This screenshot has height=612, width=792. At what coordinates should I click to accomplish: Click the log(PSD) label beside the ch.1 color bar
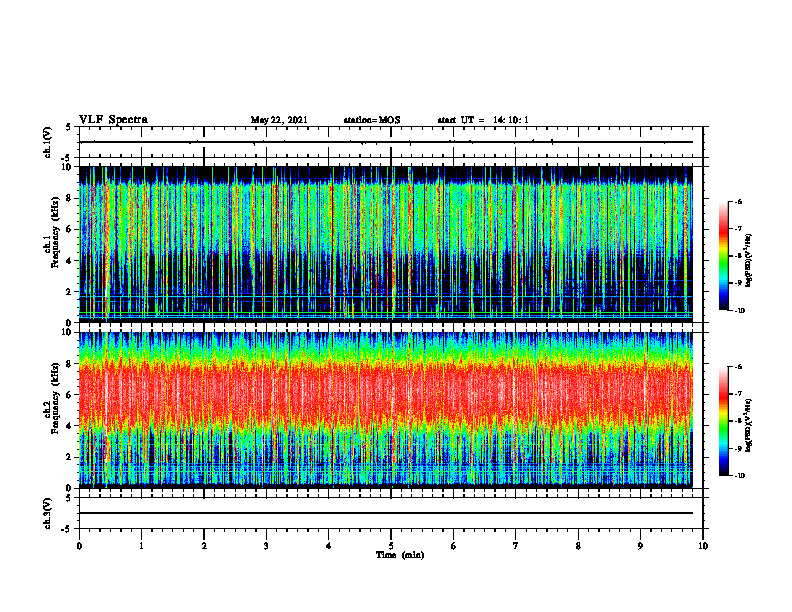click(749, 261)
